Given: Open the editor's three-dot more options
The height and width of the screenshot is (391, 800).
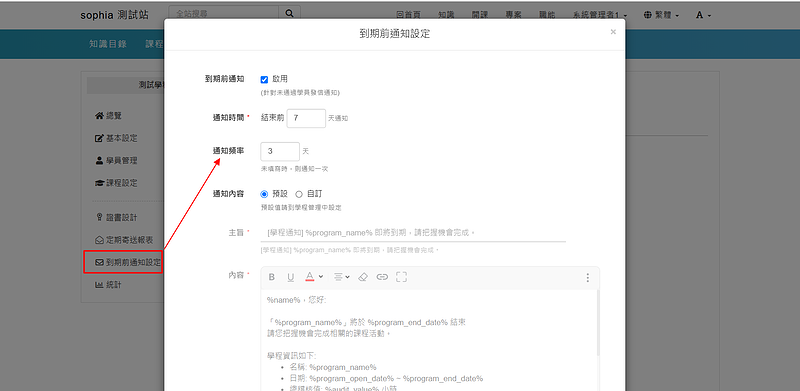Looking at the screenshot, I should click(x=588, y=278).
